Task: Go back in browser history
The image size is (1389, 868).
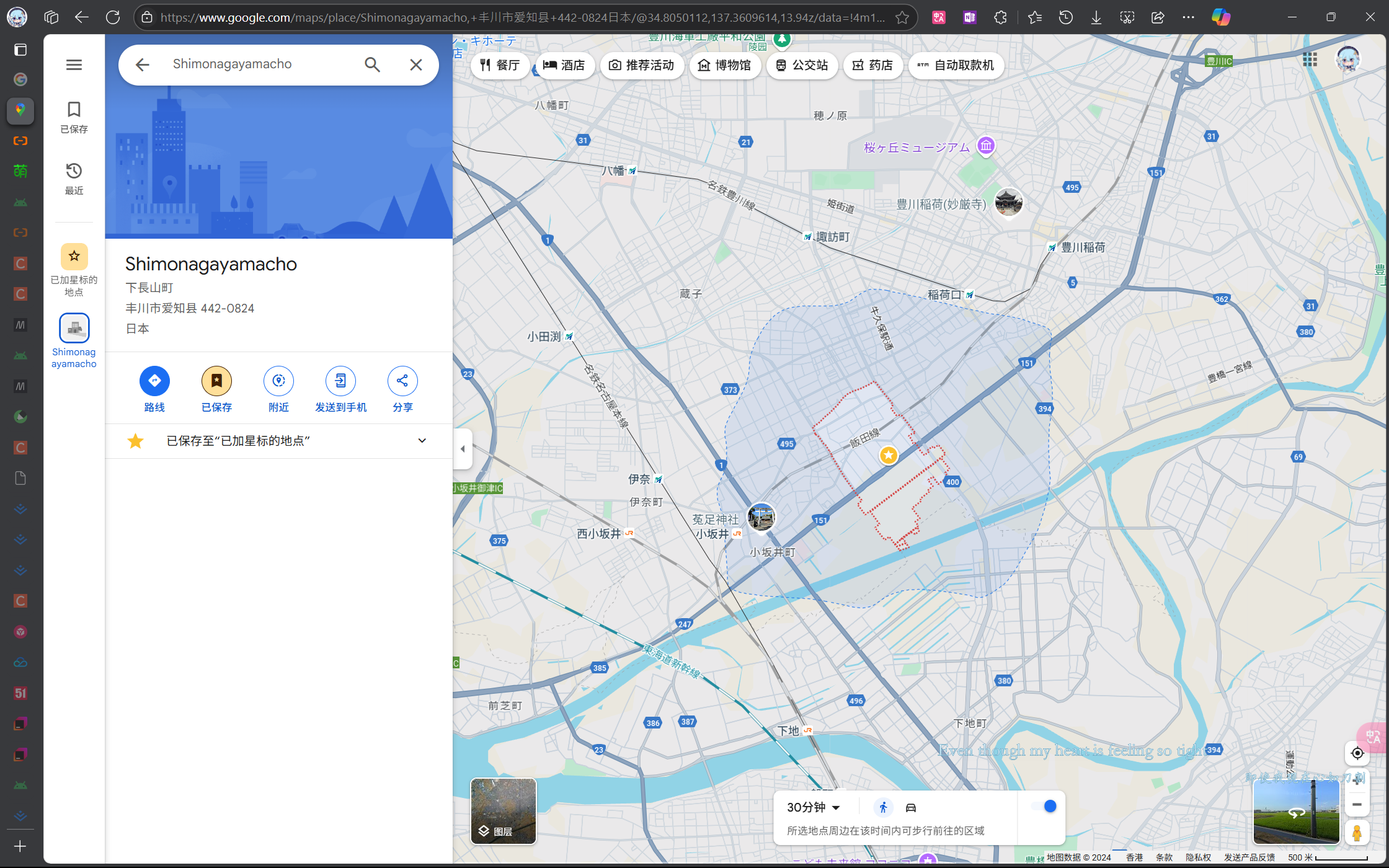Action: (x=82, y=17)
